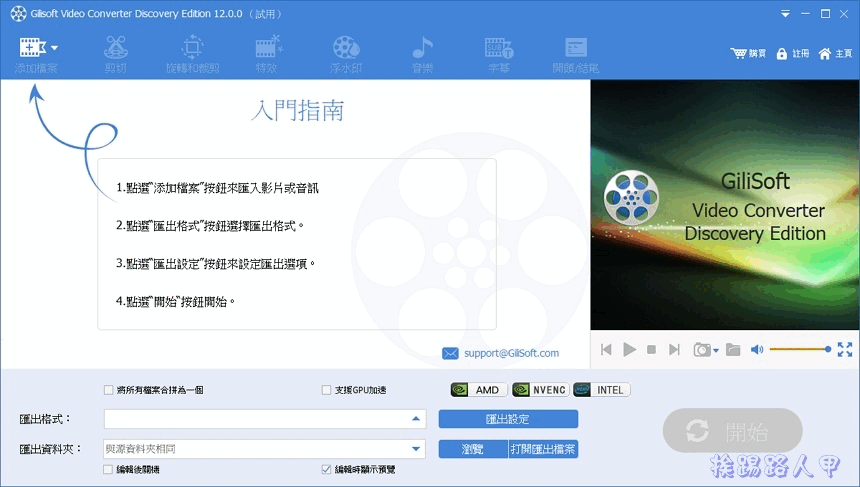Click the 添加檔案 add file icon
This screenshot has height=487, width=860.
coord(32,48)
